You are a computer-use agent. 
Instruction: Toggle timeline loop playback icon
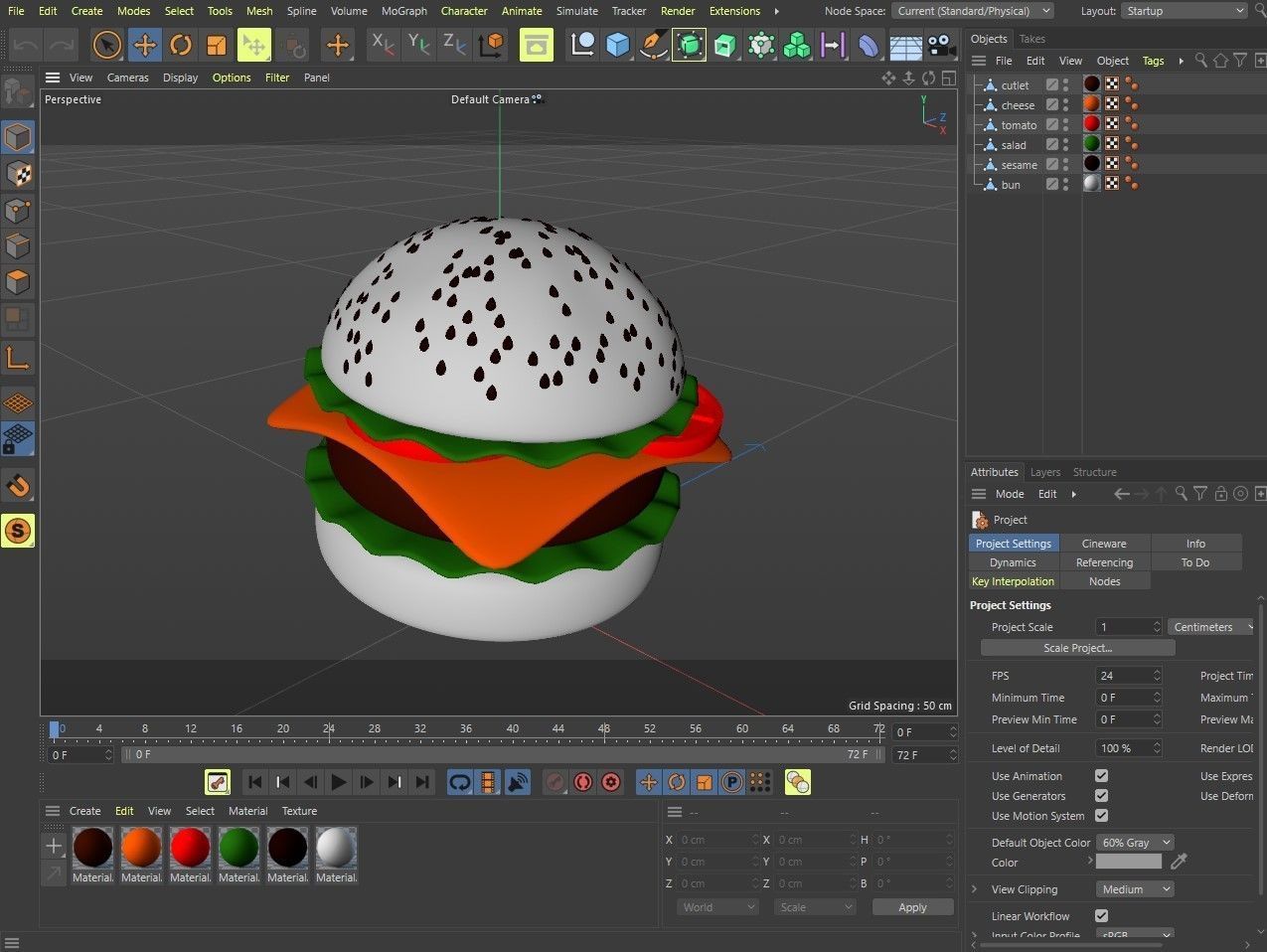(460, 782)
